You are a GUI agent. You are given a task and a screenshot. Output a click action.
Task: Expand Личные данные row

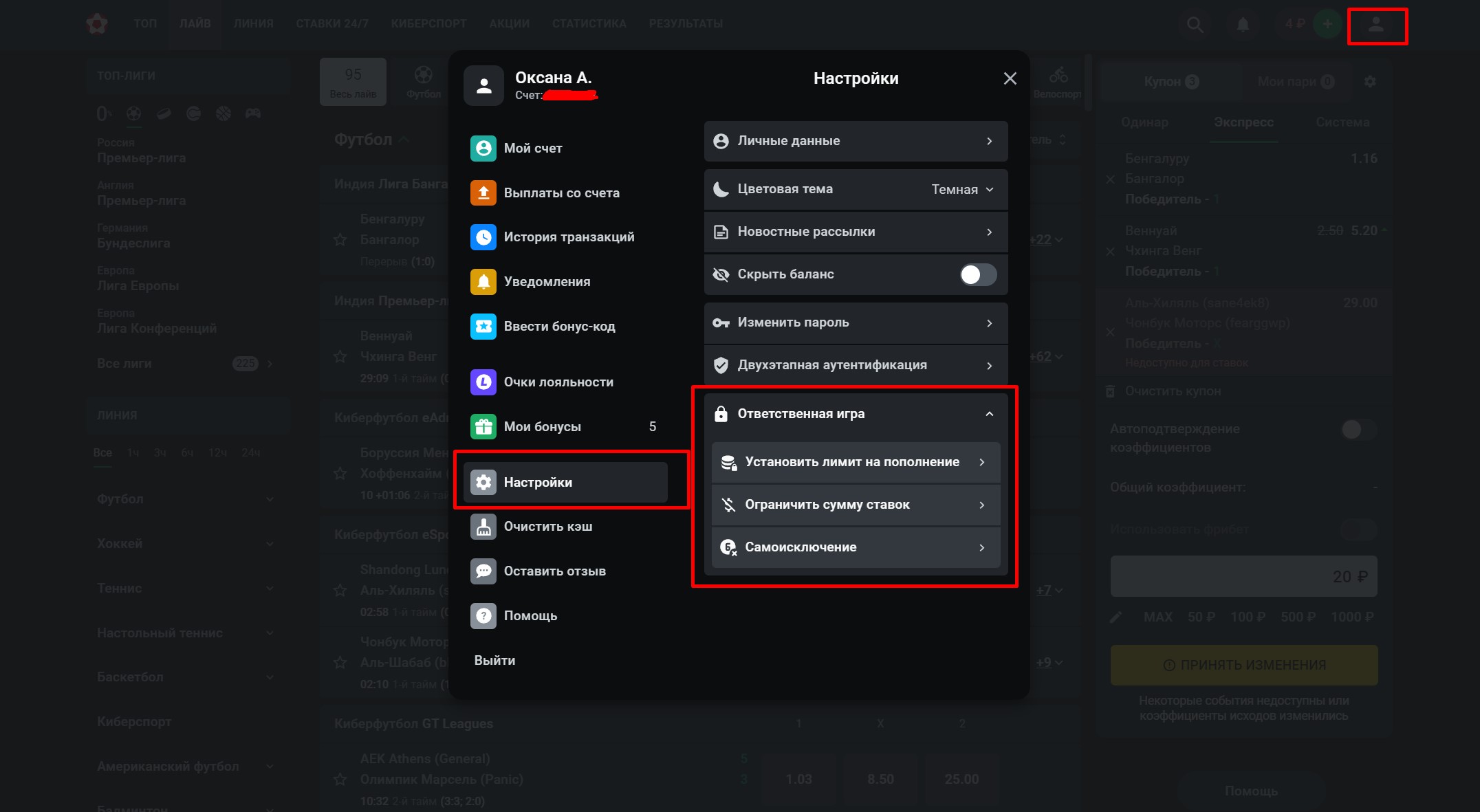tap(855, 142)
